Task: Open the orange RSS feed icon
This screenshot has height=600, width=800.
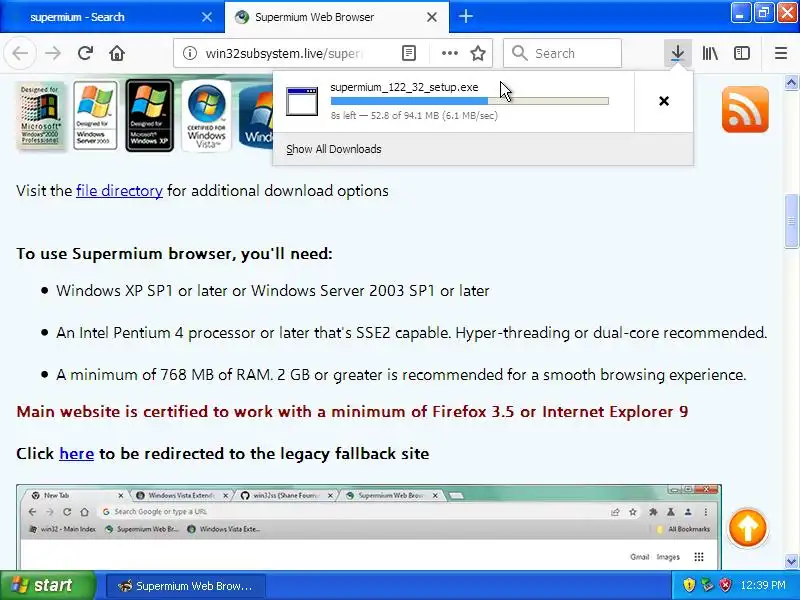Action: tap(745, 109)
